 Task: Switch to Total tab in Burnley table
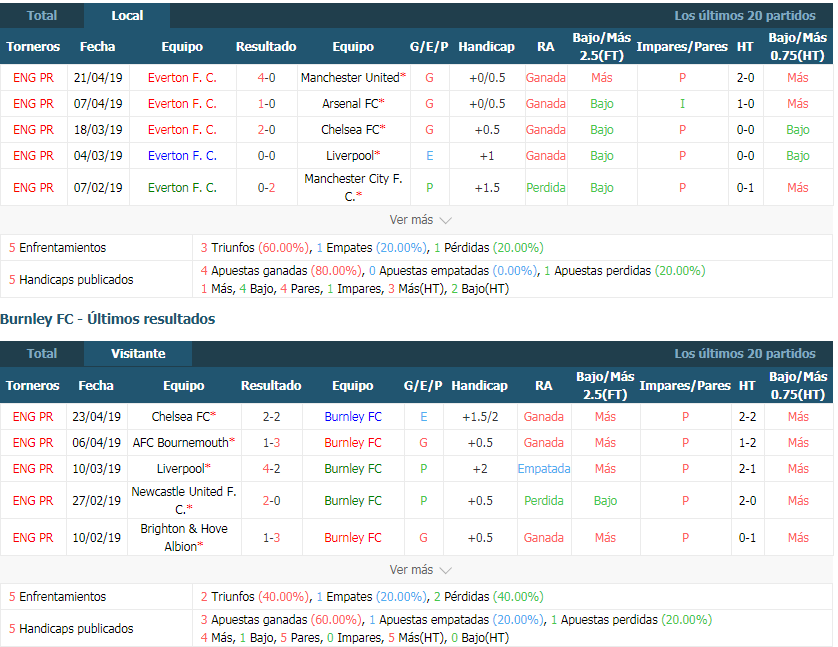click(x=42, y=354)
